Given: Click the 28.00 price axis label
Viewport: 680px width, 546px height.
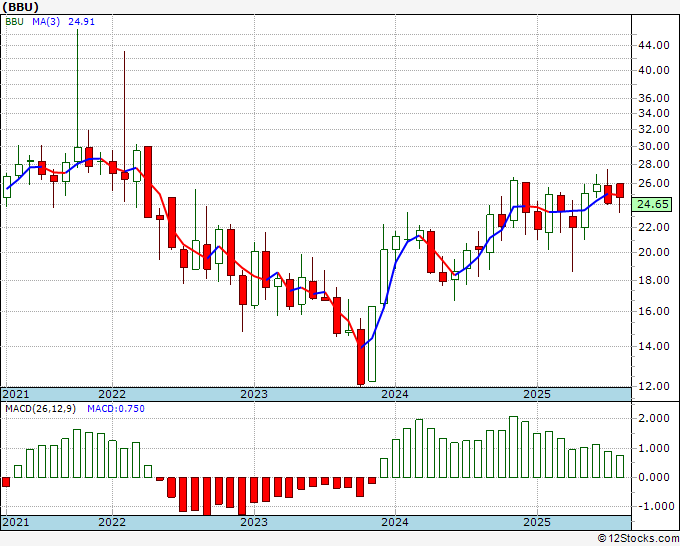Looking at the screenshot, I should click(654, 164).
